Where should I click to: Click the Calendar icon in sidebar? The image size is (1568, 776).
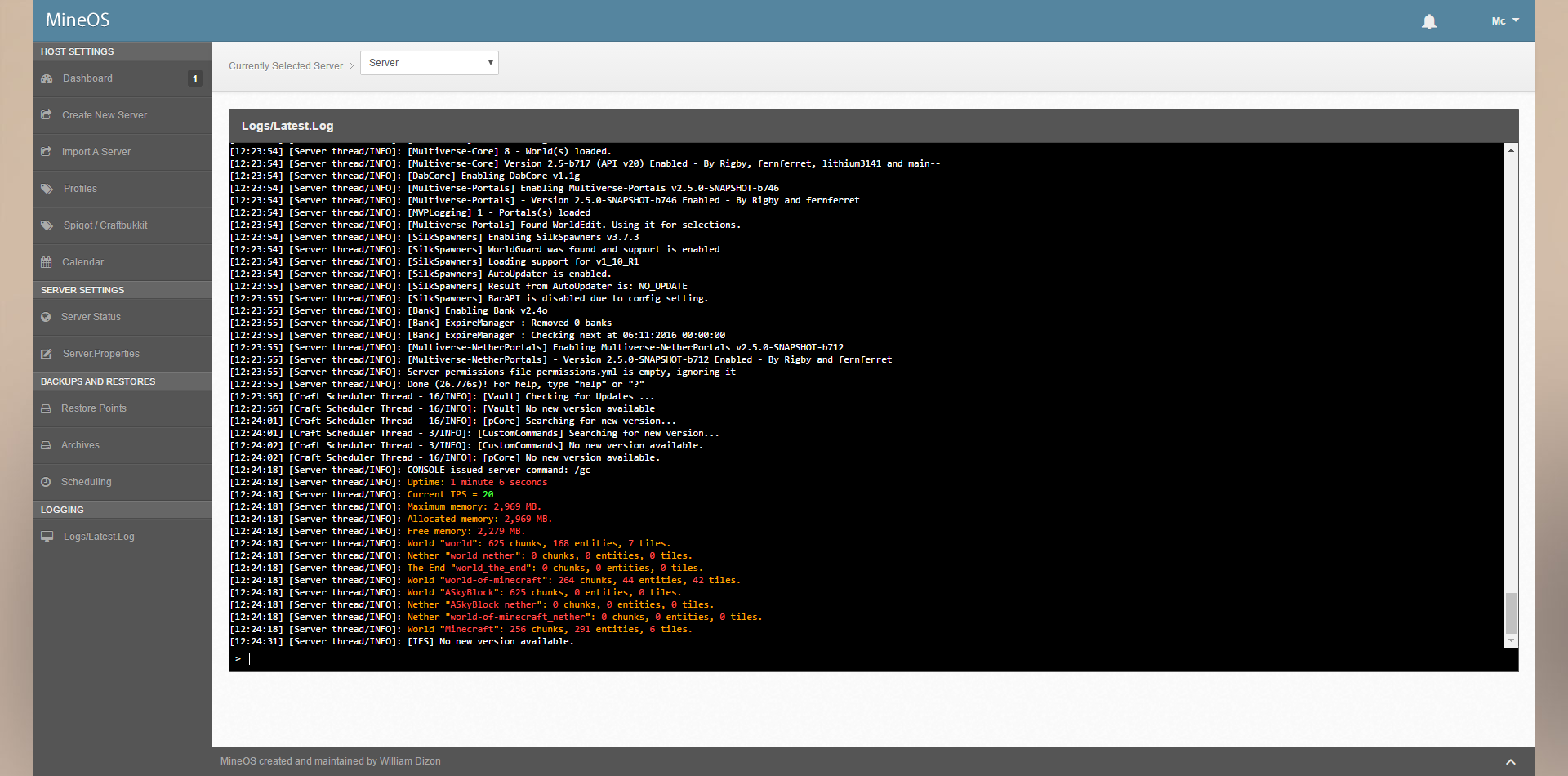pos(47,262)
